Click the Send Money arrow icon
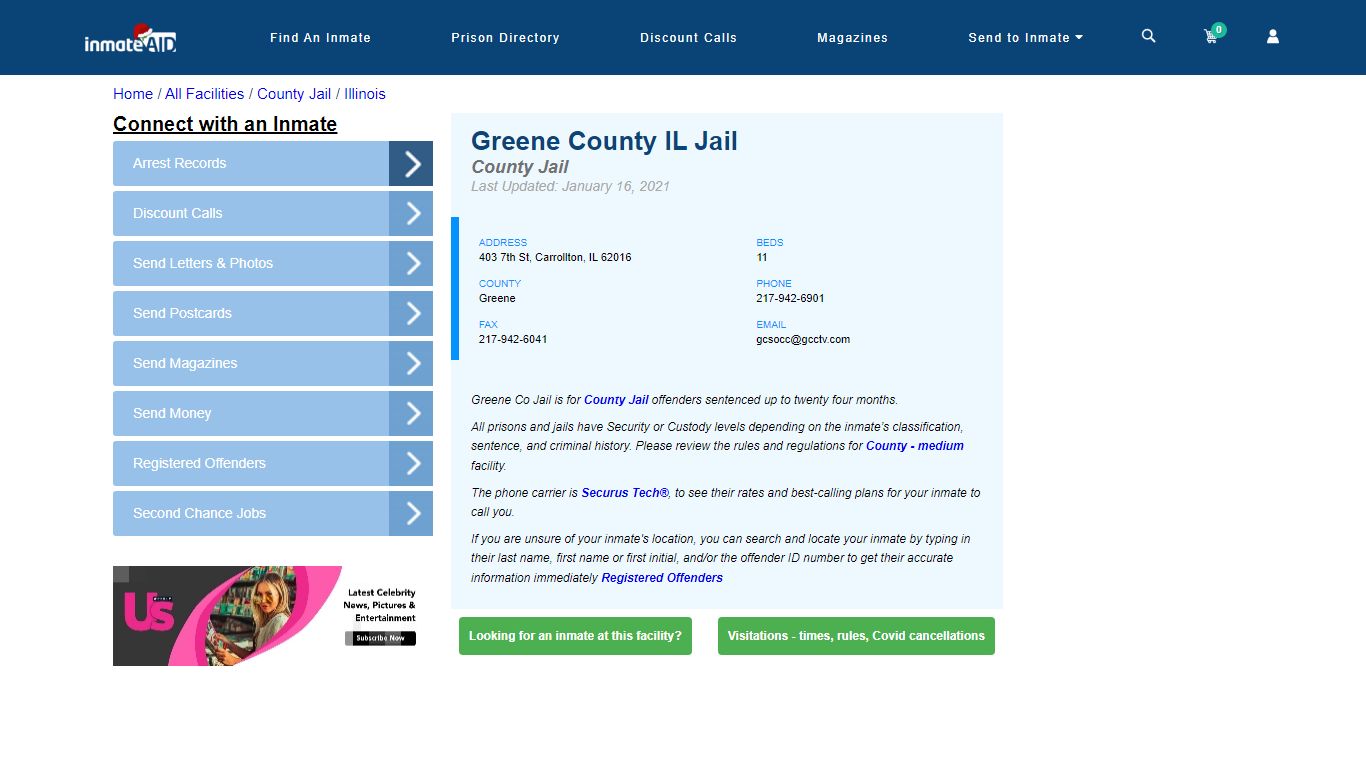 point(411,413)
